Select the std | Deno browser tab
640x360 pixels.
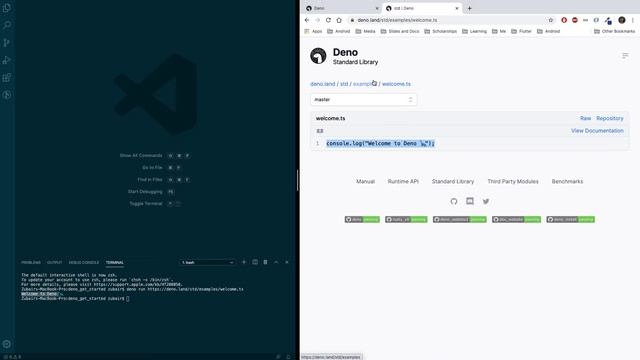pyautogui.click(x=422, y=8)
